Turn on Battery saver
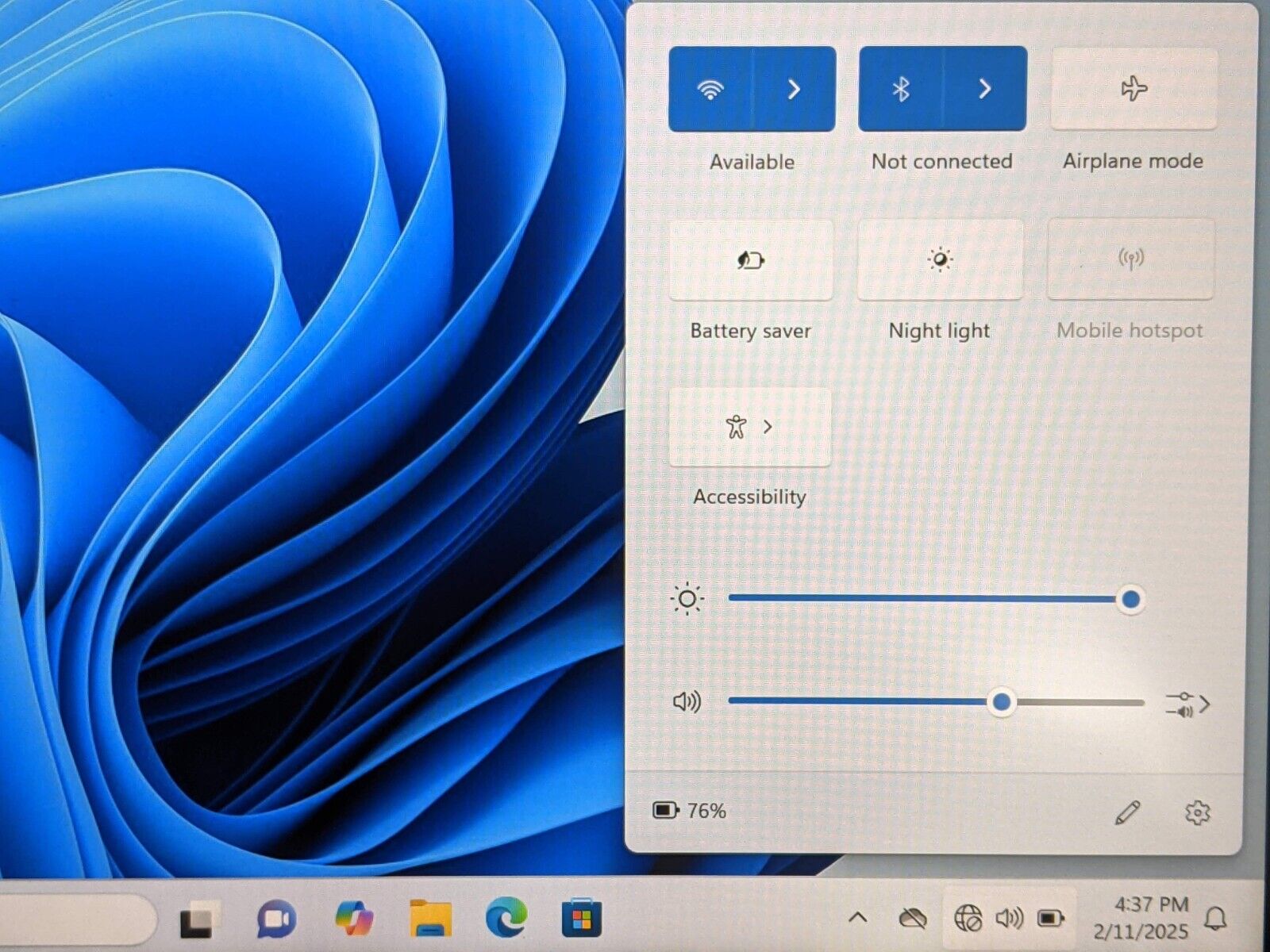 [751, 260]
